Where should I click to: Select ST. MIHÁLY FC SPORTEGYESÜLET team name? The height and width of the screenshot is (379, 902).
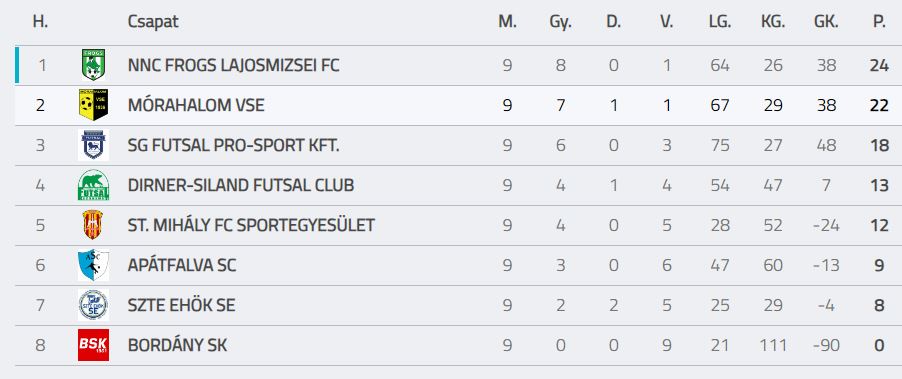pyautogui.click(x=251, y=225)
